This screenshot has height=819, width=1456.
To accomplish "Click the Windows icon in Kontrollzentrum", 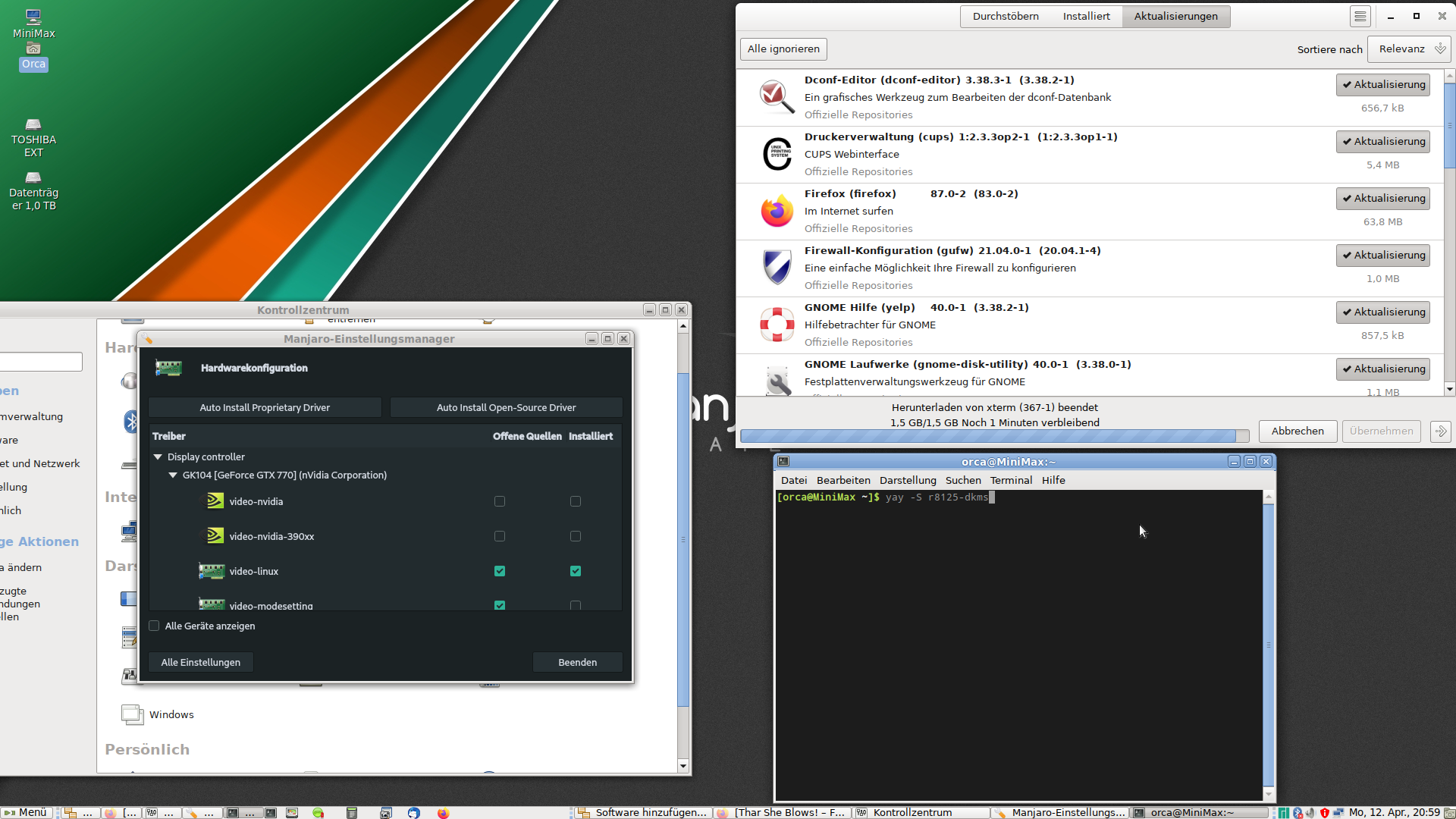I will (x=132, y=714).
